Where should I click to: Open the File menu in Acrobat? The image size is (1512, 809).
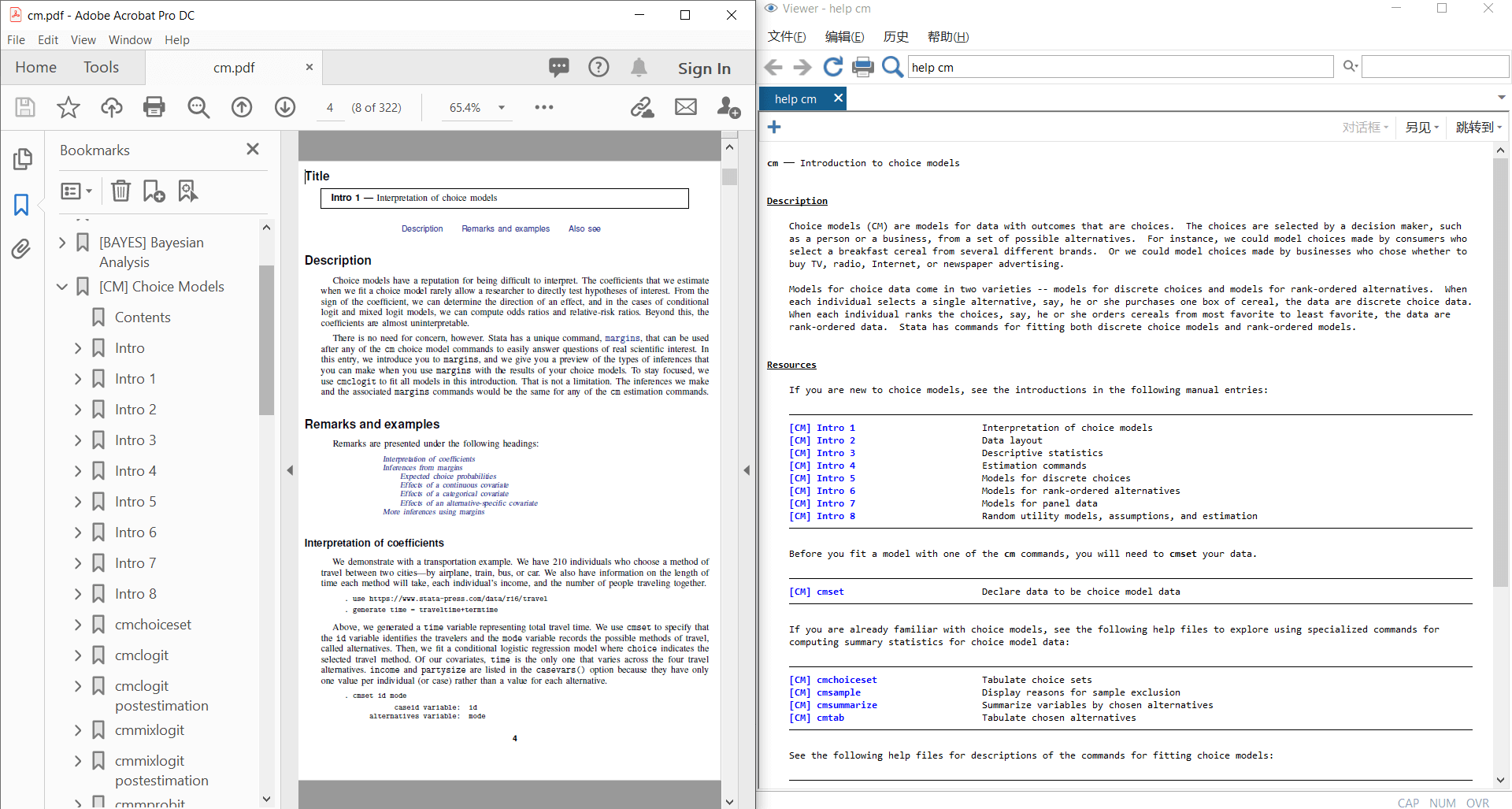click(16, 40)
